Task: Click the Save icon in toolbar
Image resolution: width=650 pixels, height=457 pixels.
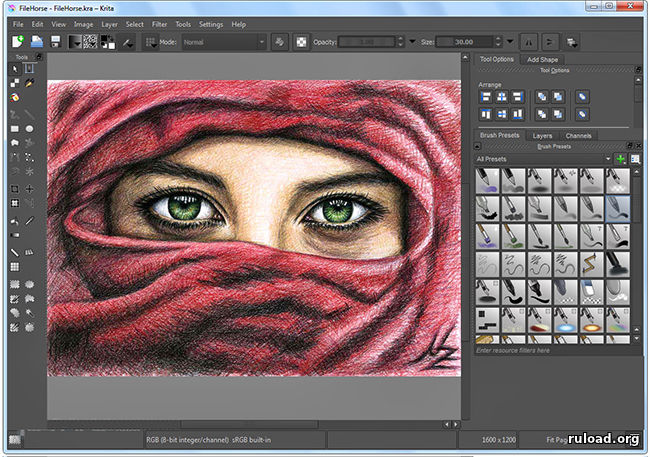Action: tap(57, 42)
